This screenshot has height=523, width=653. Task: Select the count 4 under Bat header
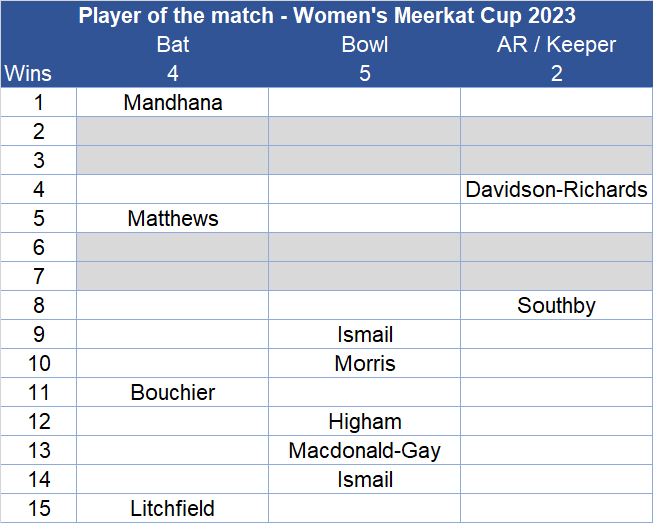tap(173, 73)
